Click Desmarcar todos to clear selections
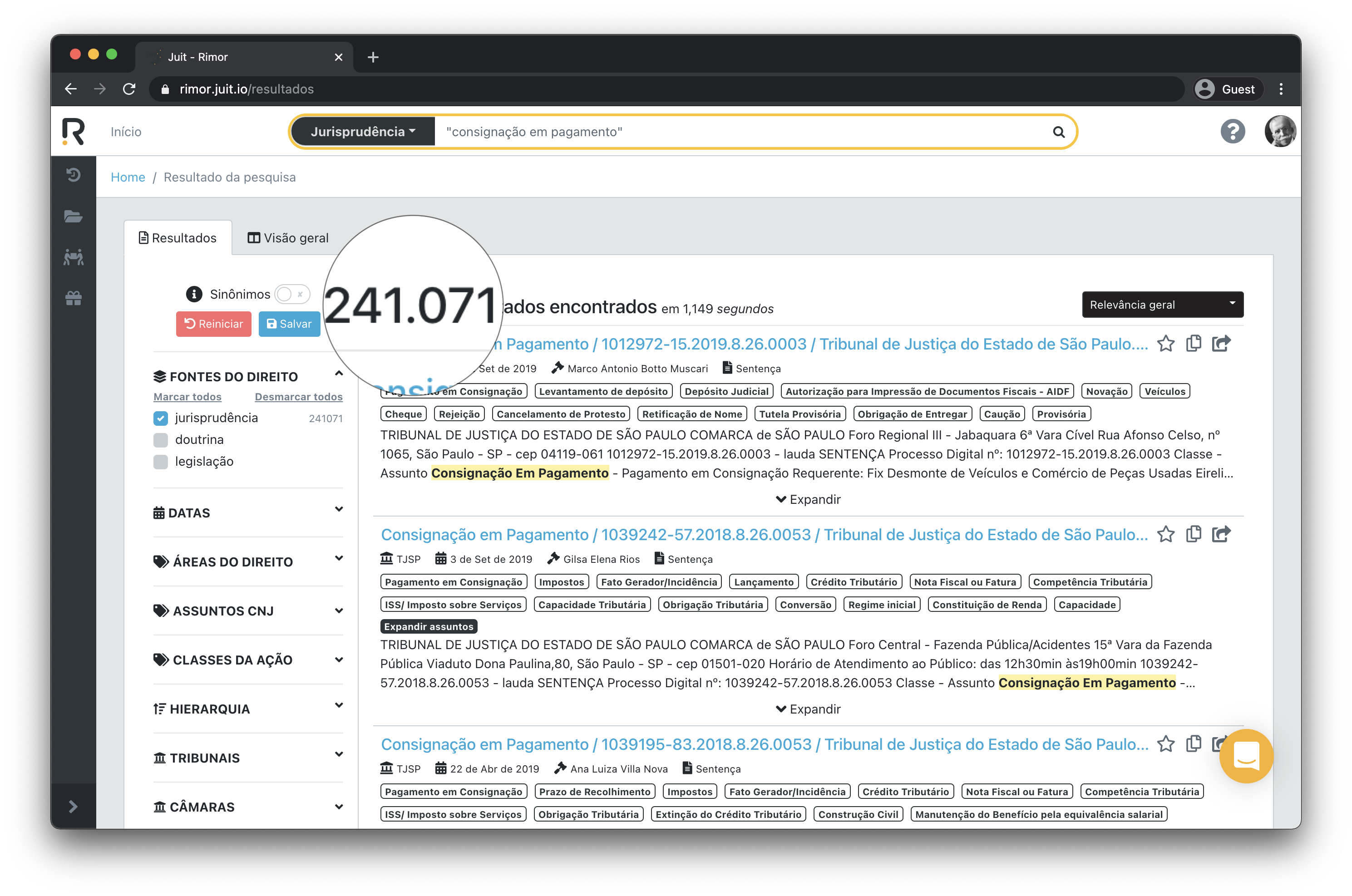The width and height of the screenshot is (1352, 896). (299, 397)
